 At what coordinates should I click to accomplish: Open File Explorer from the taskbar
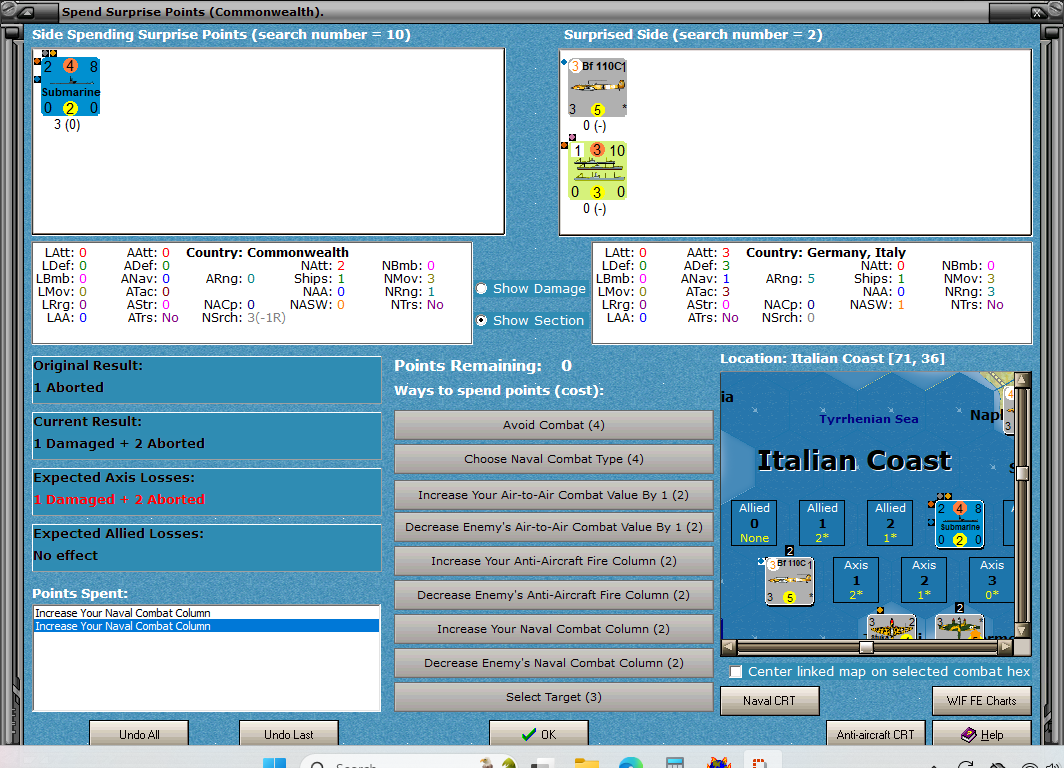pyautogui.click(x=586, y=763)
